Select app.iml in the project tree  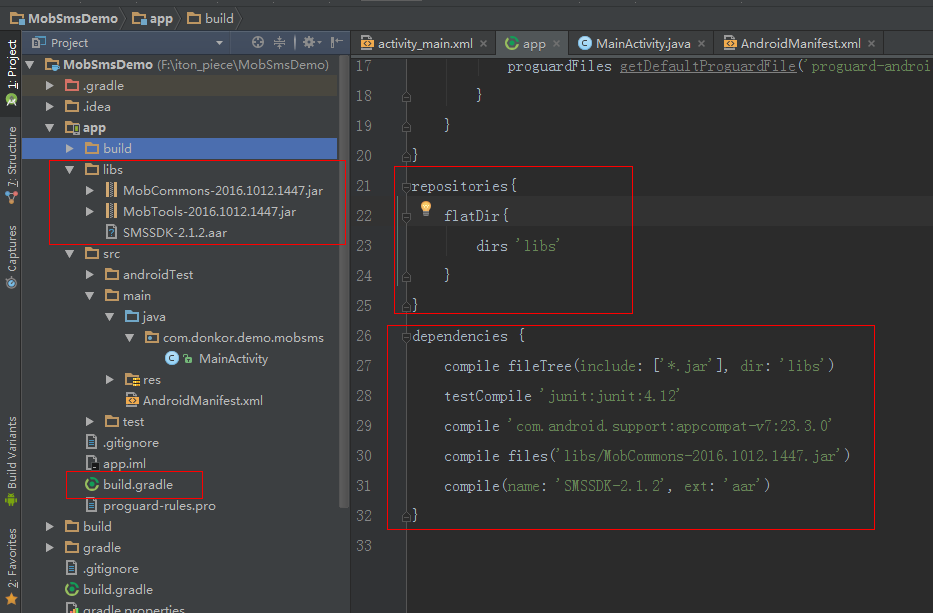point(115,464)
